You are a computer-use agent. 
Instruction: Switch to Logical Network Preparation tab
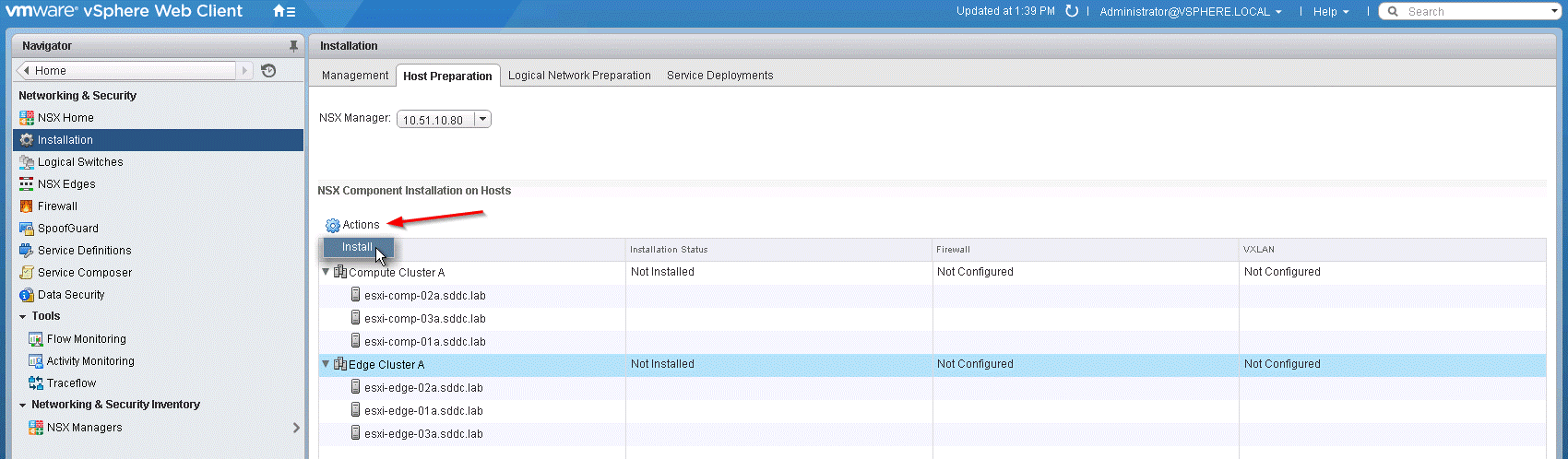point(579,76)
